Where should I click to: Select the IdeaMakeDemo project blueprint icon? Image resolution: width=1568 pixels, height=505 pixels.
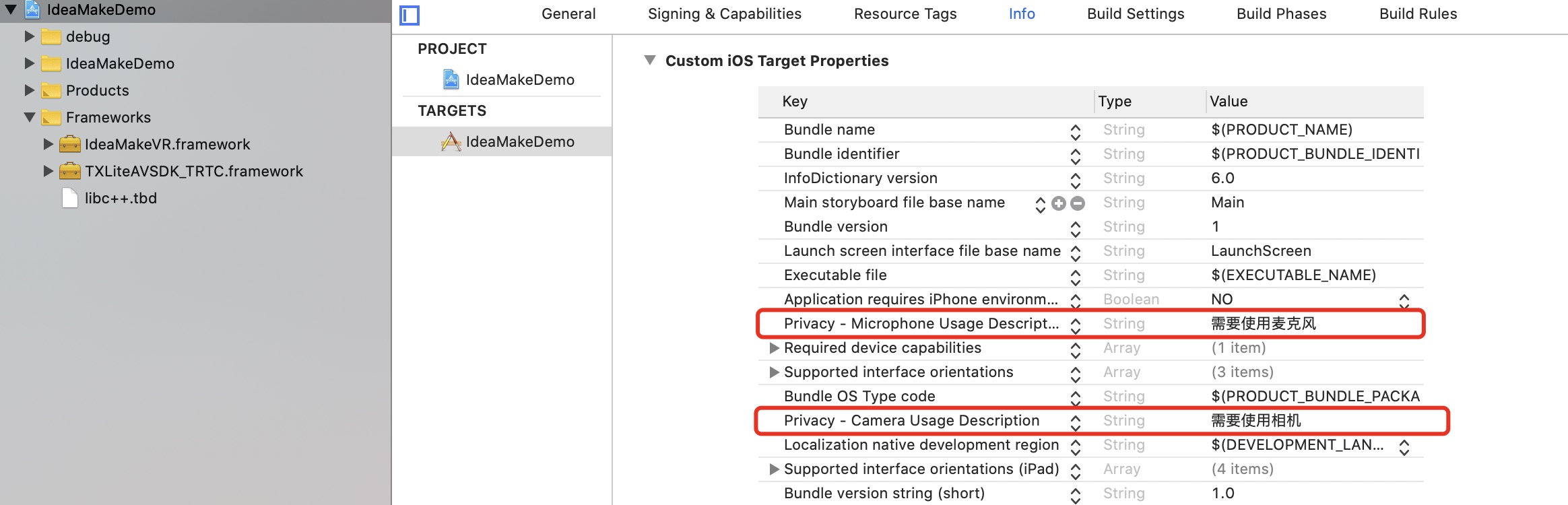pyautogui.click(x=451, y=79)
